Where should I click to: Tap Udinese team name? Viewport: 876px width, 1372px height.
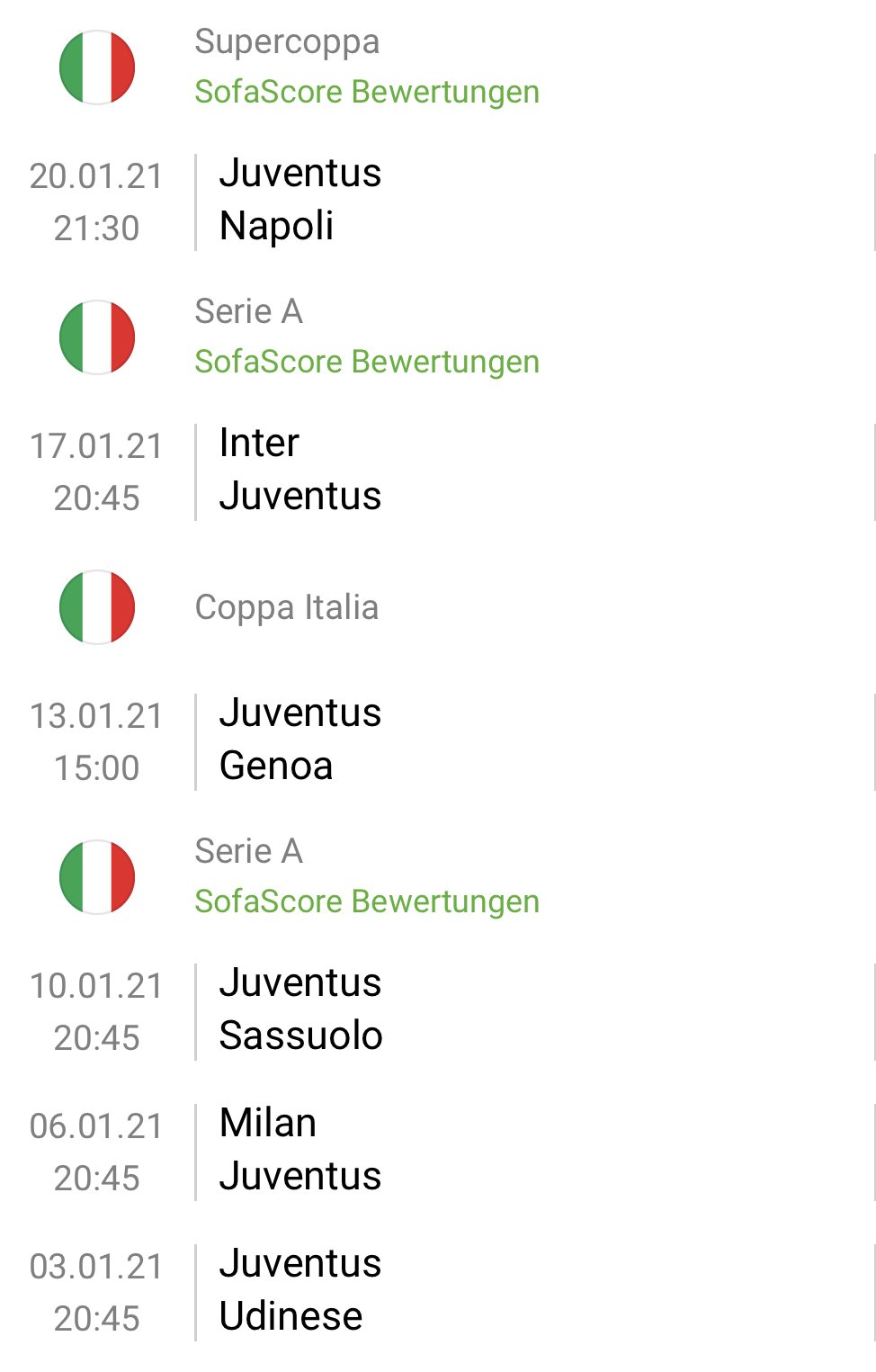point(291,1316)
